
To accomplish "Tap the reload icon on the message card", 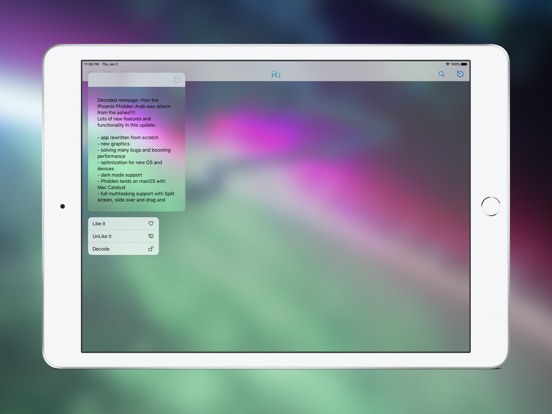I will coord(177,80).
